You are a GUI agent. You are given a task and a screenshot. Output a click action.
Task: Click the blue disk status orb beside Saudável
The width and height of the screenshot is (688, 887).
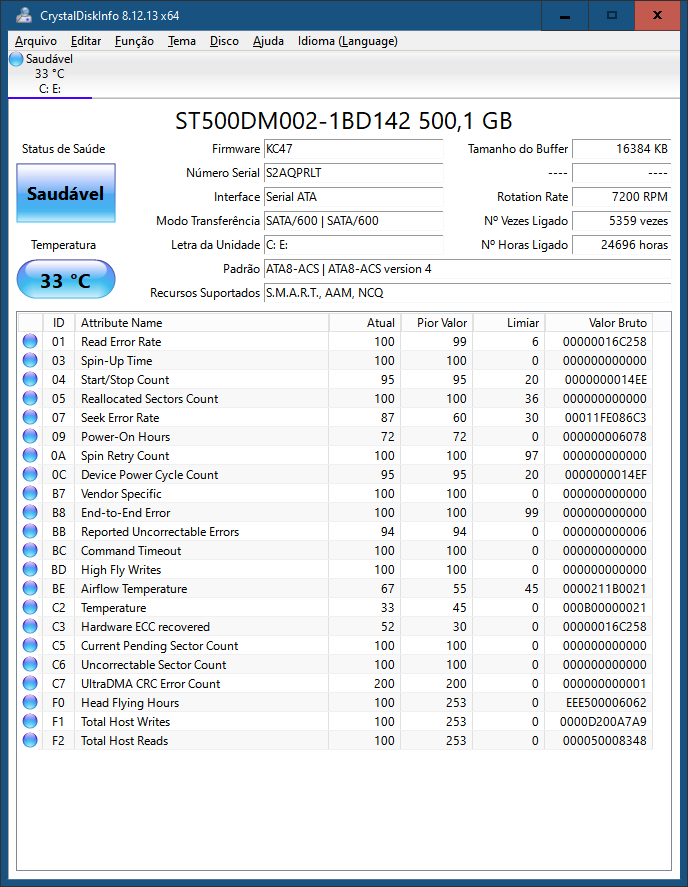point(16,59)
